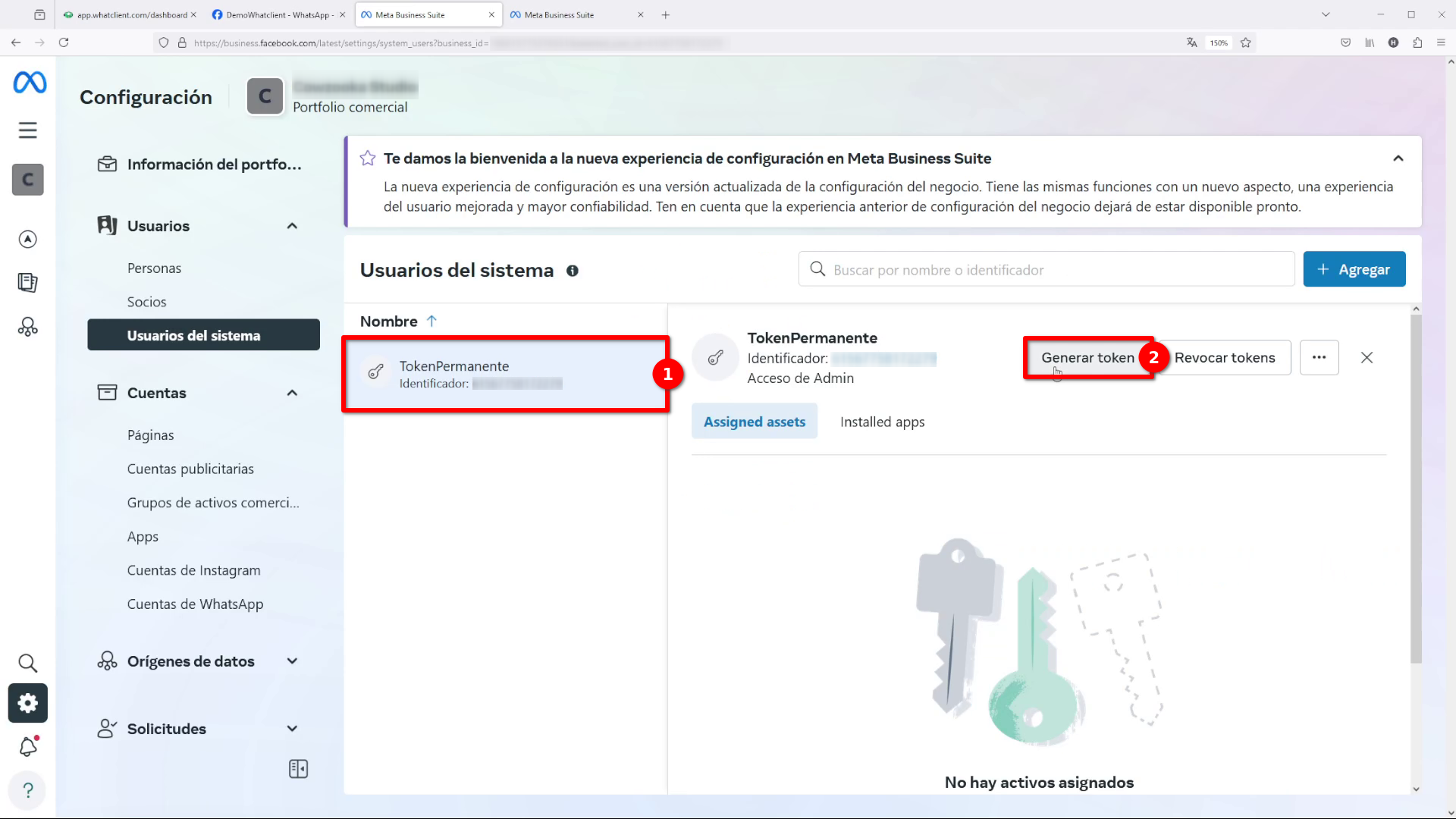Open the settings gear icon in left rail
The image size is (1456, 819).
[28, 703]
